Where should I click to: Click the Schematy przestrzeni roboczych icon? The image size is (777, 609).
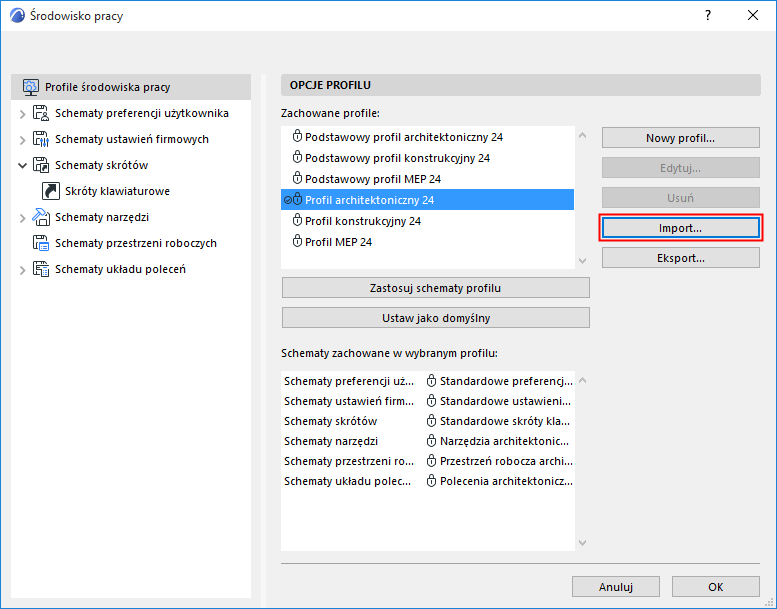(41, 243)
